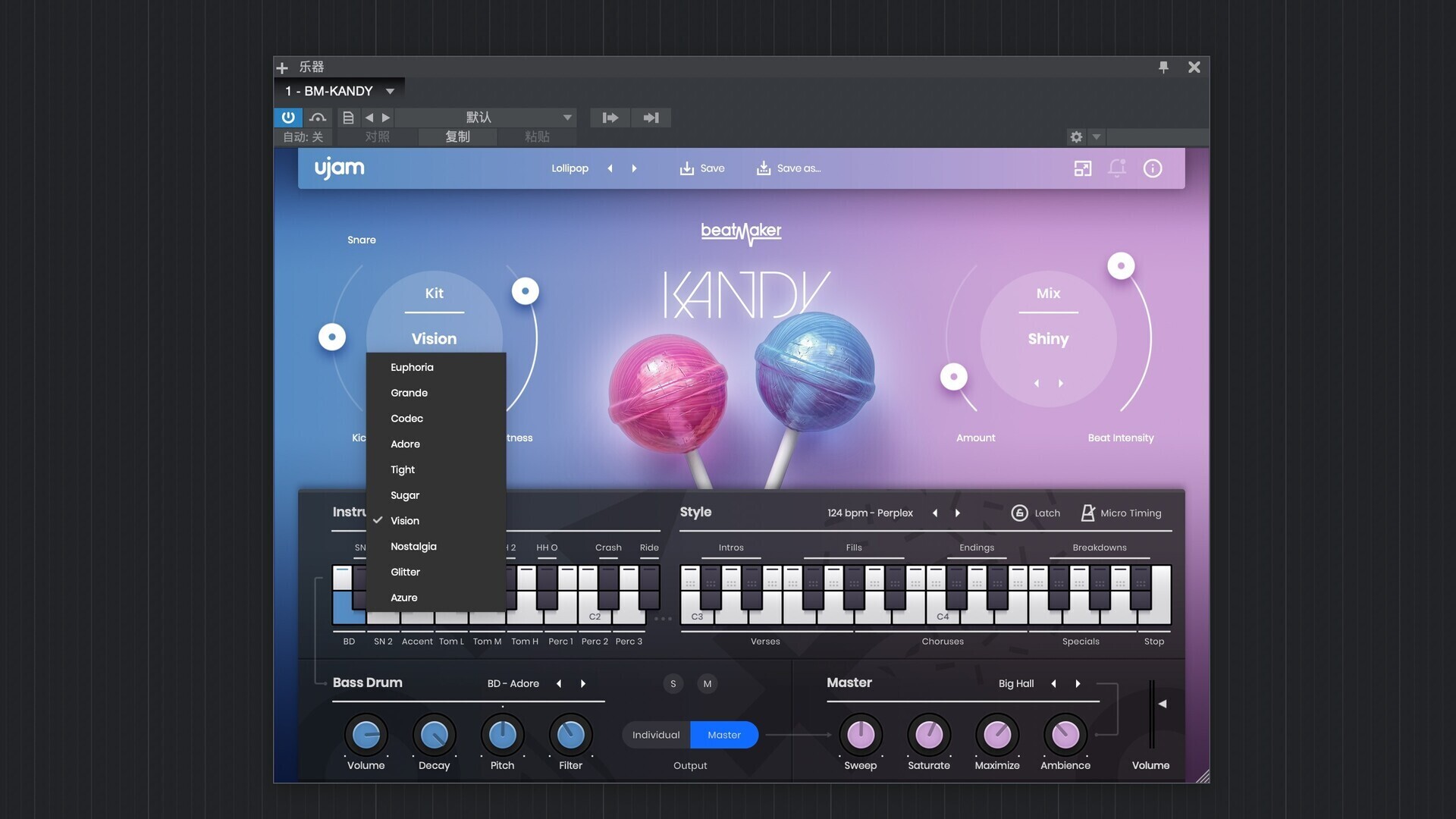Switch output to Master
This screenshot has width=1456, height=819.
[724, 735]
